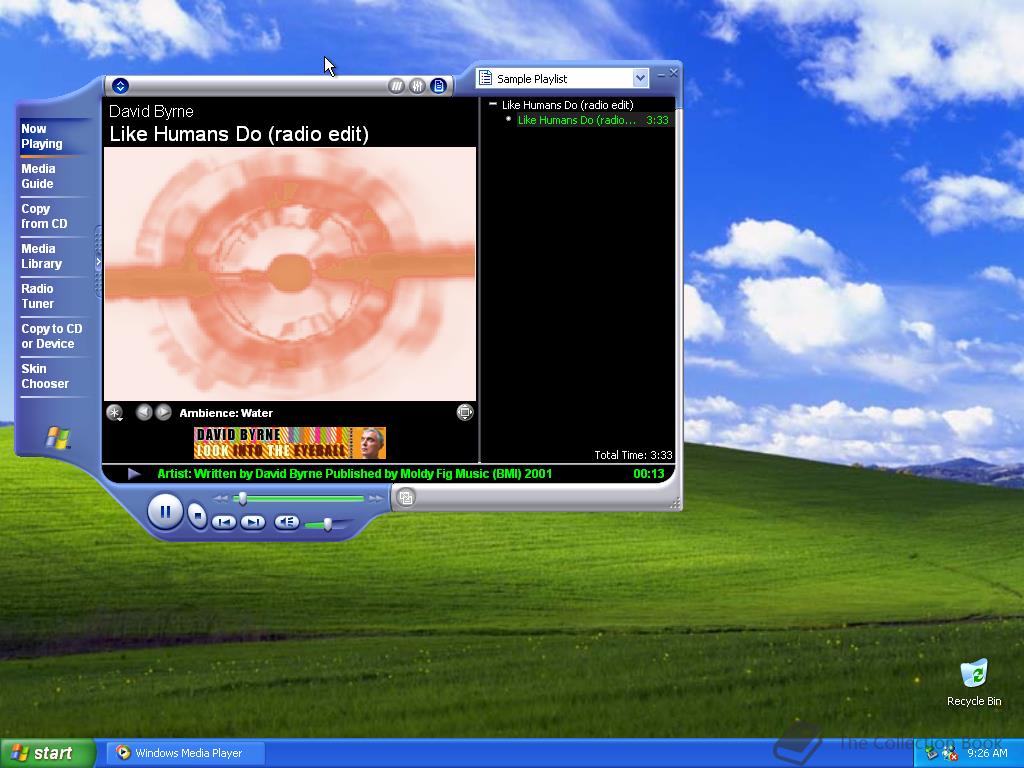
Task: Skip to the next track
Action: pos(253,522)
